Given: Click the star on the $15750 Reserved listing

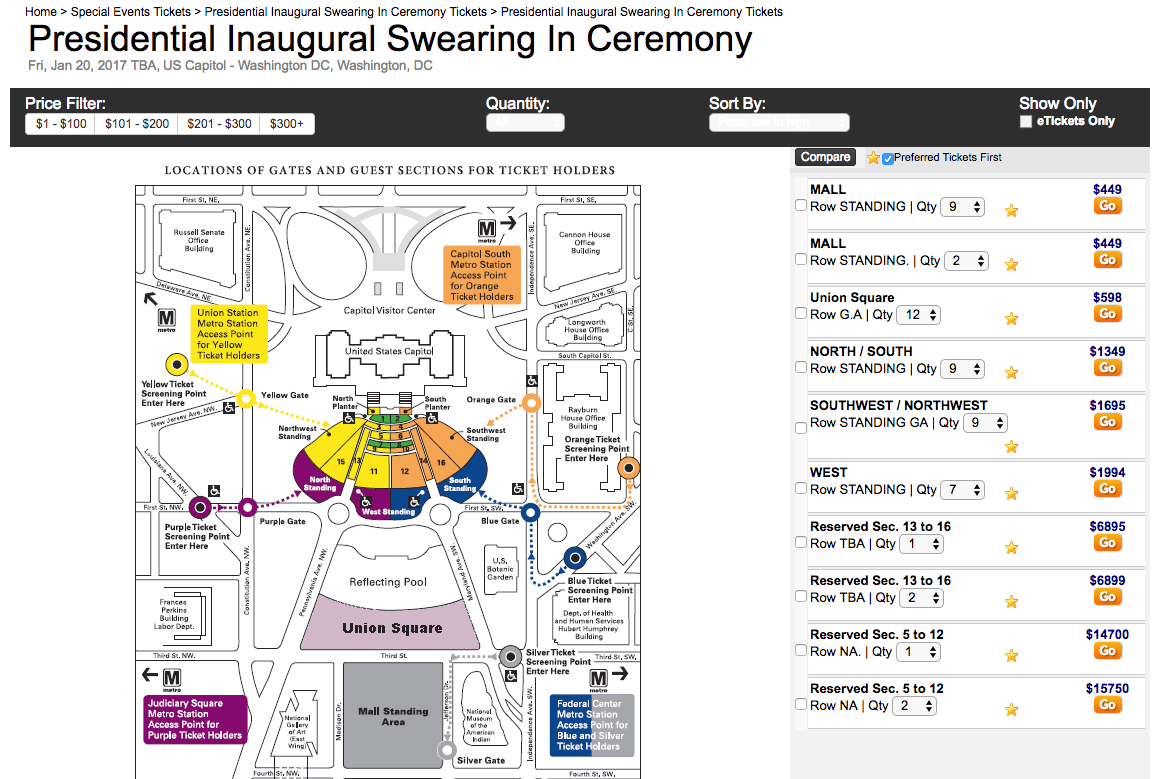Looking at the screenshot, I should 1011,710.
